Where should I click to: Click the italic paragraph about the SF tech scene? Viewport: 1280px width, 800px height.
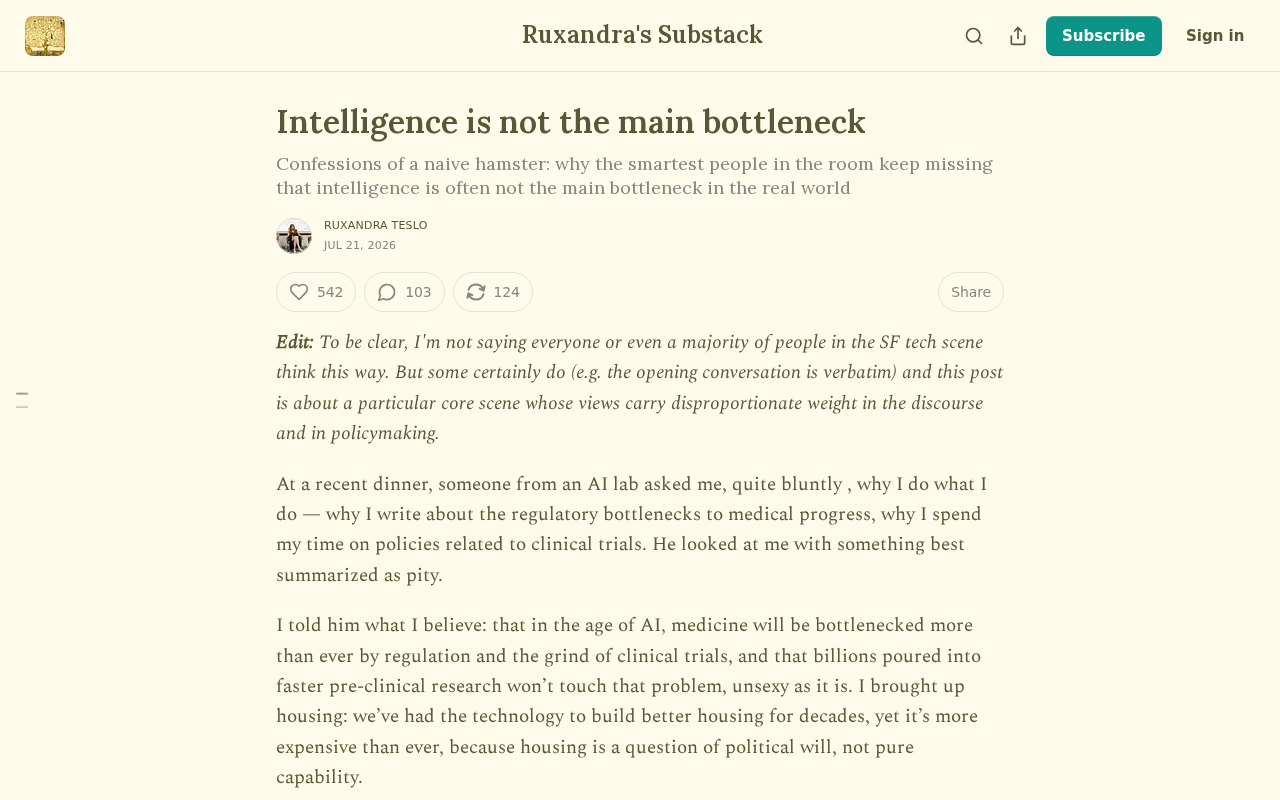[640, 388]
